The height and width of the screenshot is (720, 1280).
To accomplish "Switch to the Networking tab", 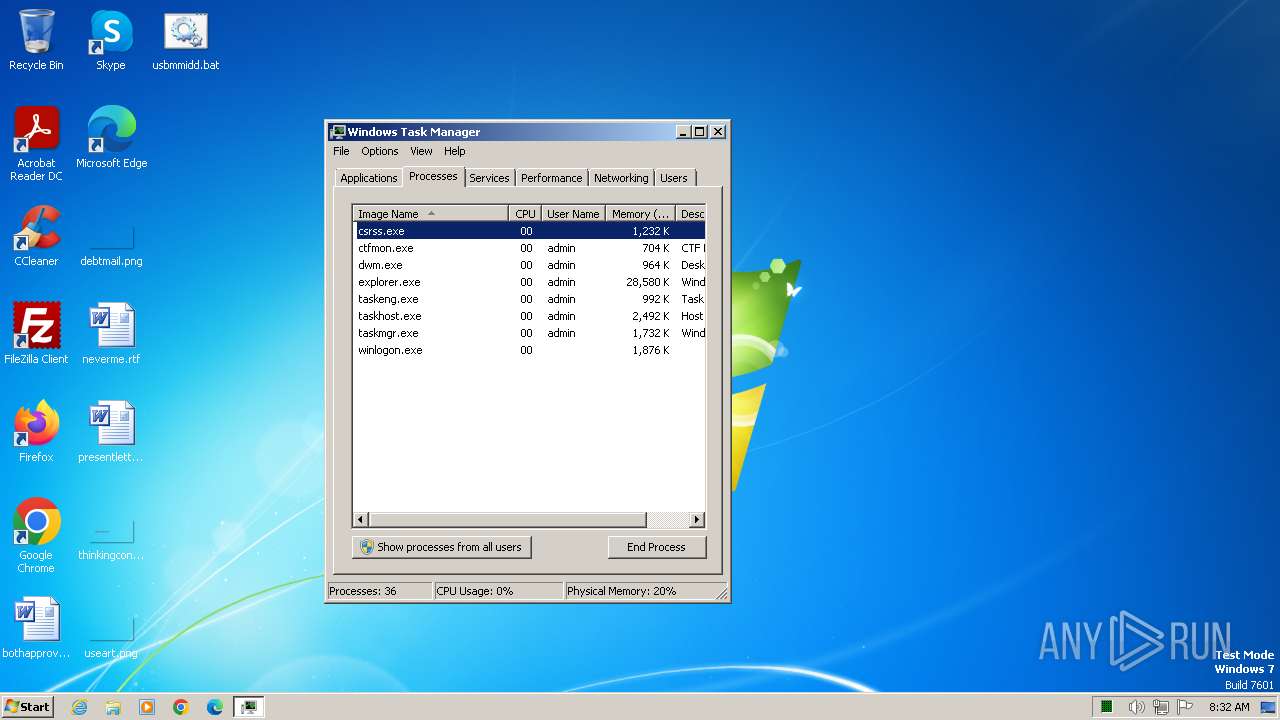I will [x=621, y=178].
